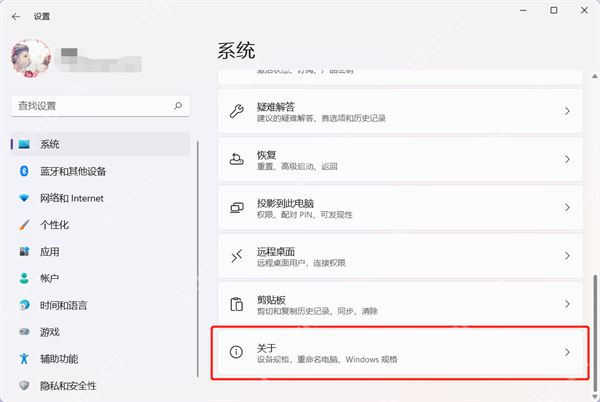Click the apps icon next to 应用

tap(24, 251)
